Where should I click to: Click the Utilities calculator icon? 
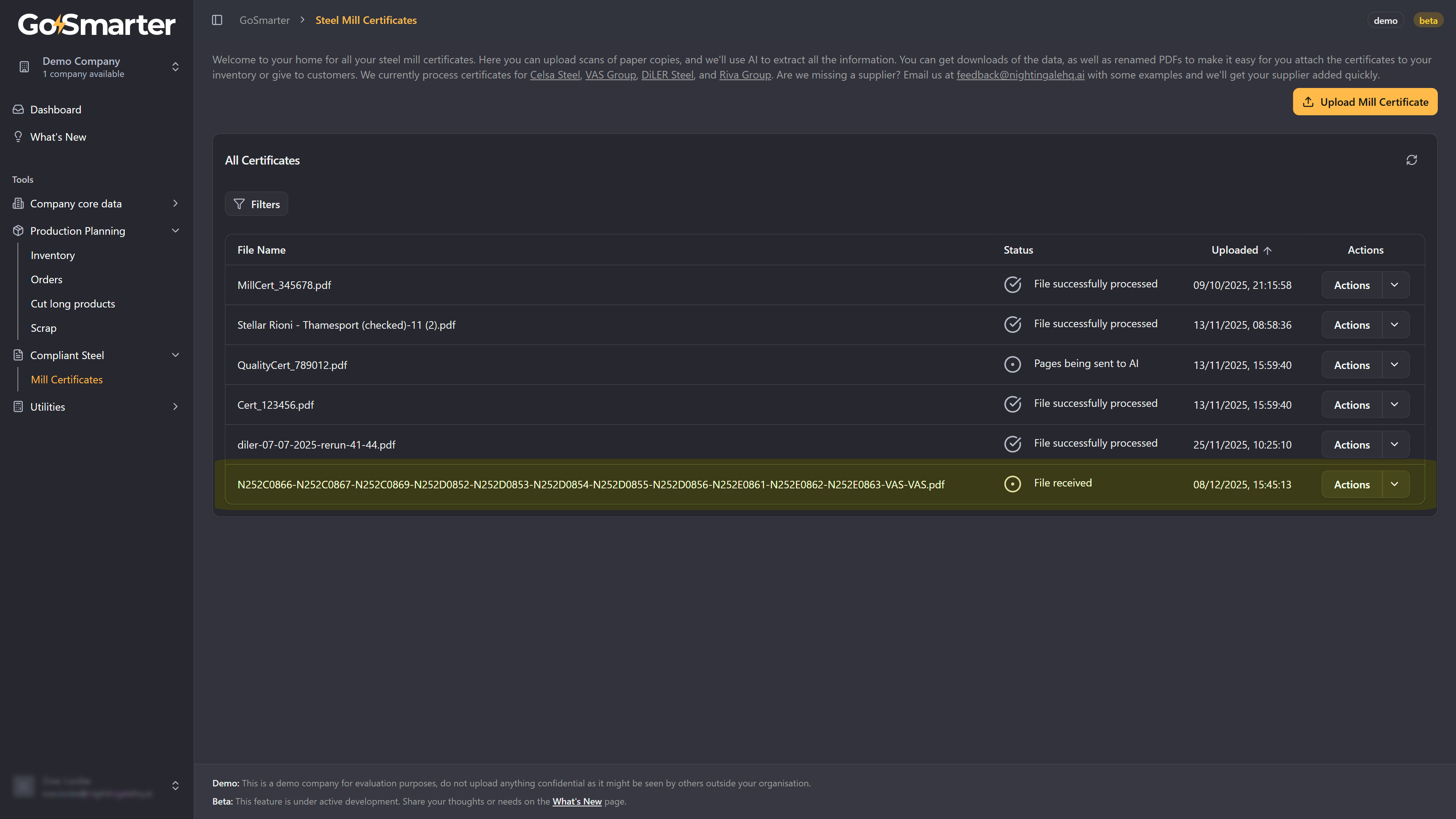(x=18, y=406)
